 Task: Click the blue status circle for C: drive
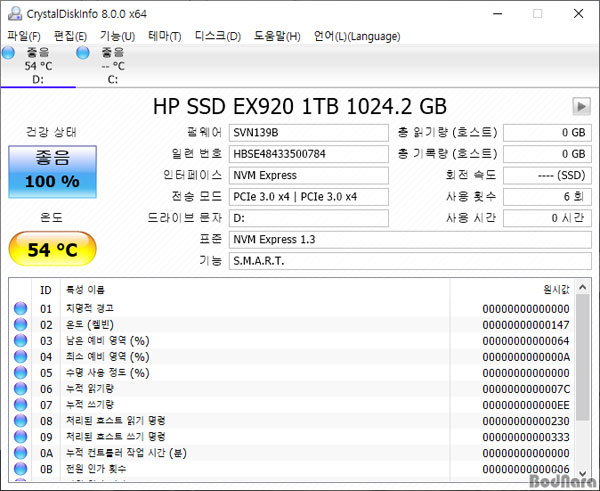(83, 53)
